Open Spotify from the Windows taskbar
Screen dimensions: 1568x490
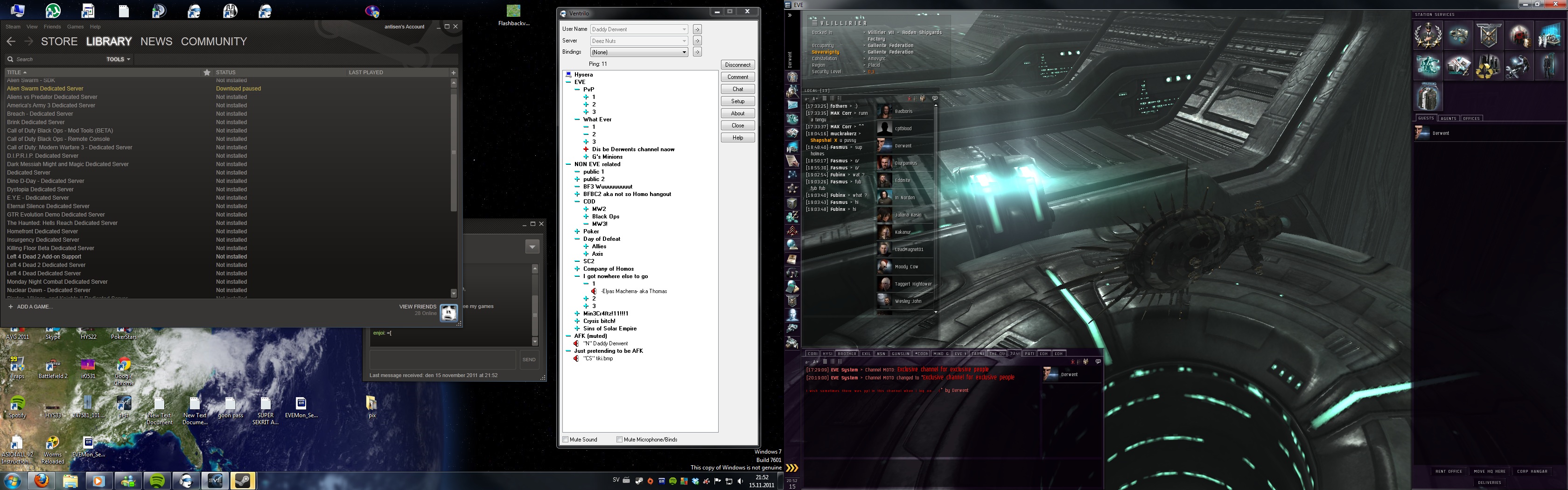(157, 482)
